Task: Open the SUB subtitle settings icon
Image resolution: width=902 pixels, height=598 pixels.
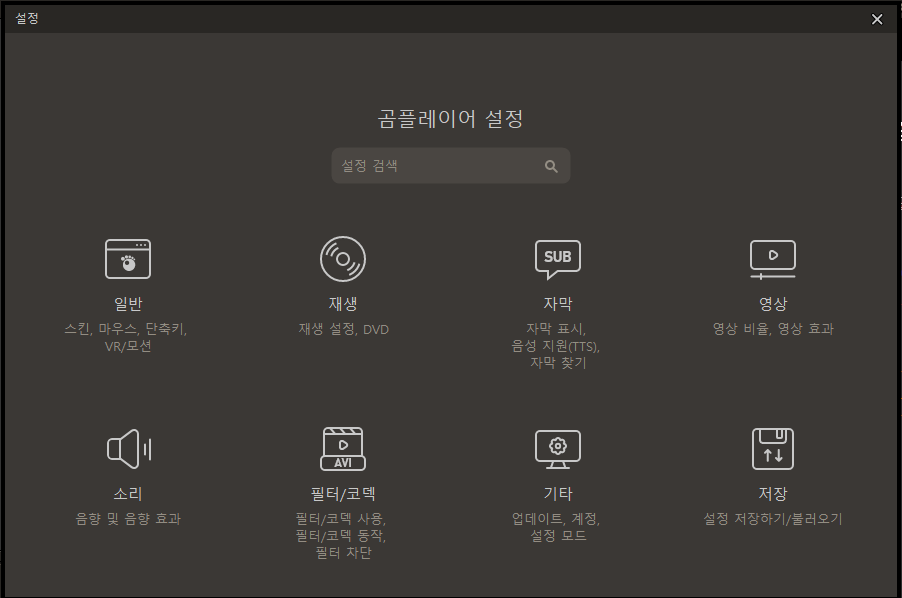Action: (x=557, y=258)
